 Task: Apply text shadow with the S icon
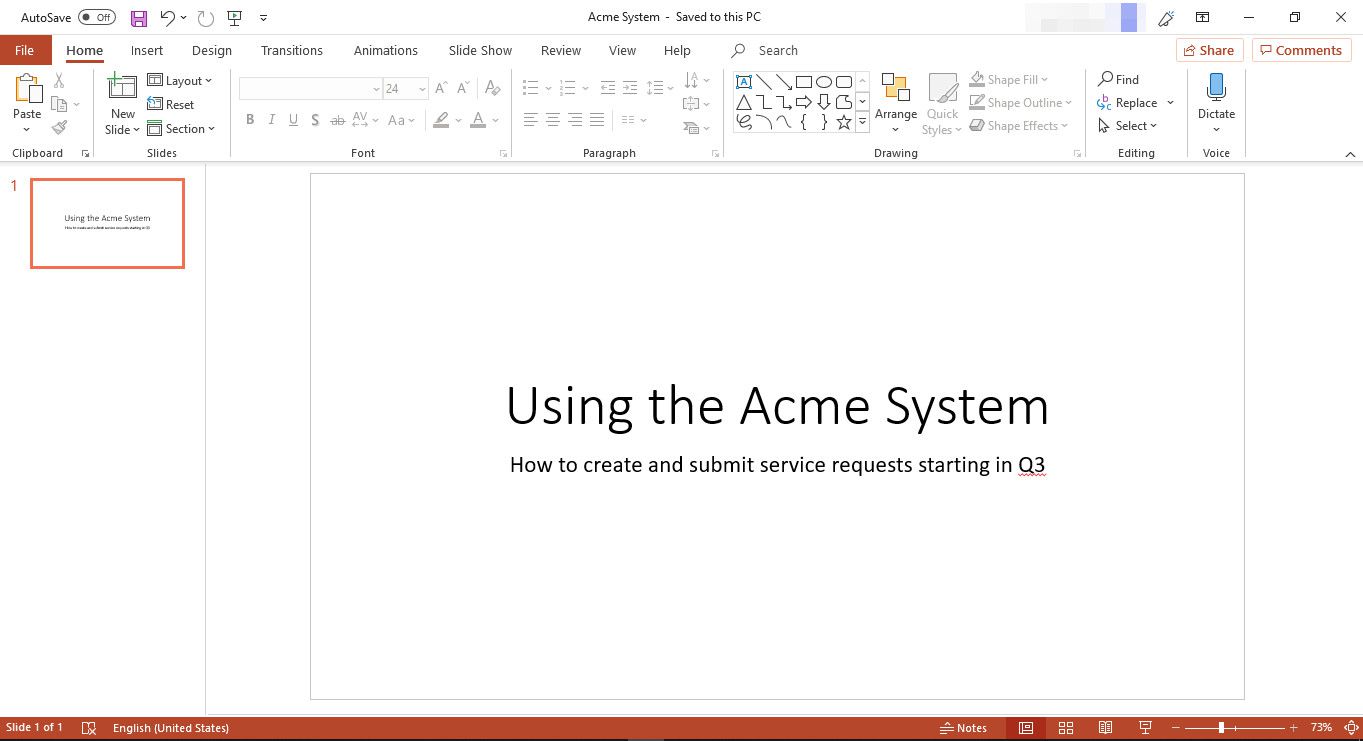pos(315,120)
